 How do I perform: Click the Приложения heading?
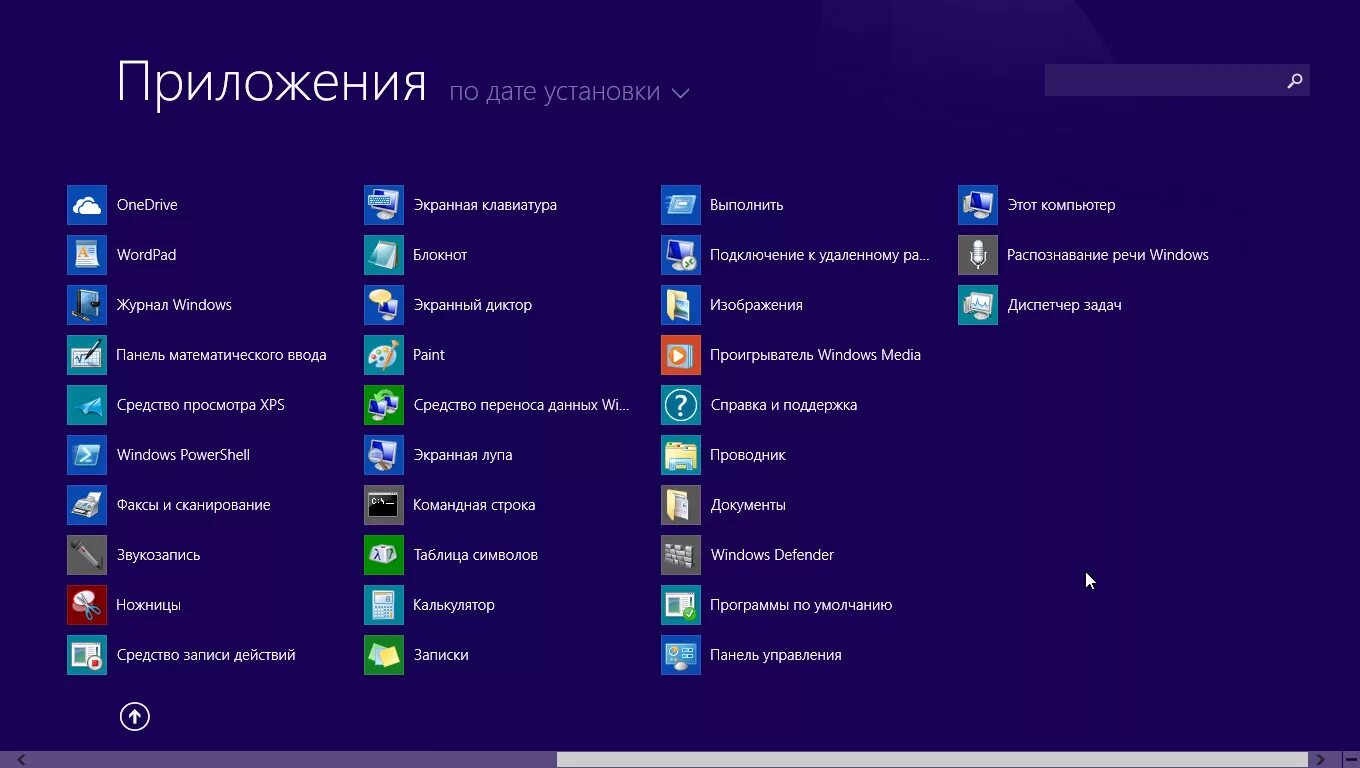272,83
